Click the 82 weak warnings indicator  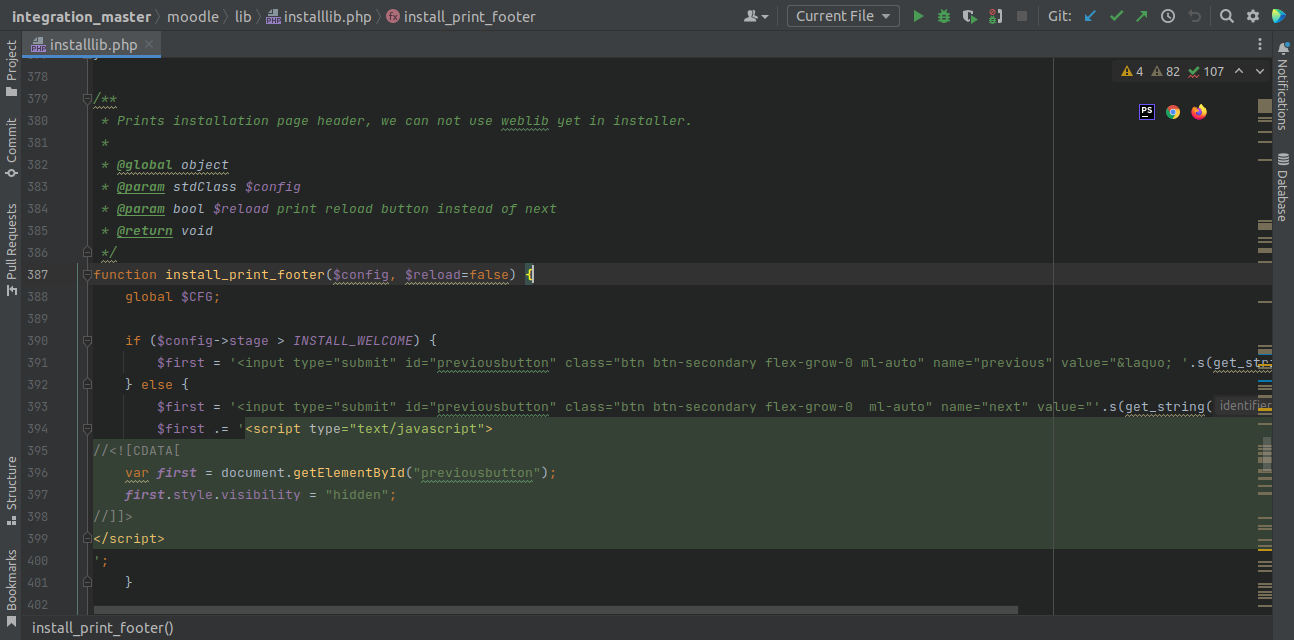click(1166, 71)
